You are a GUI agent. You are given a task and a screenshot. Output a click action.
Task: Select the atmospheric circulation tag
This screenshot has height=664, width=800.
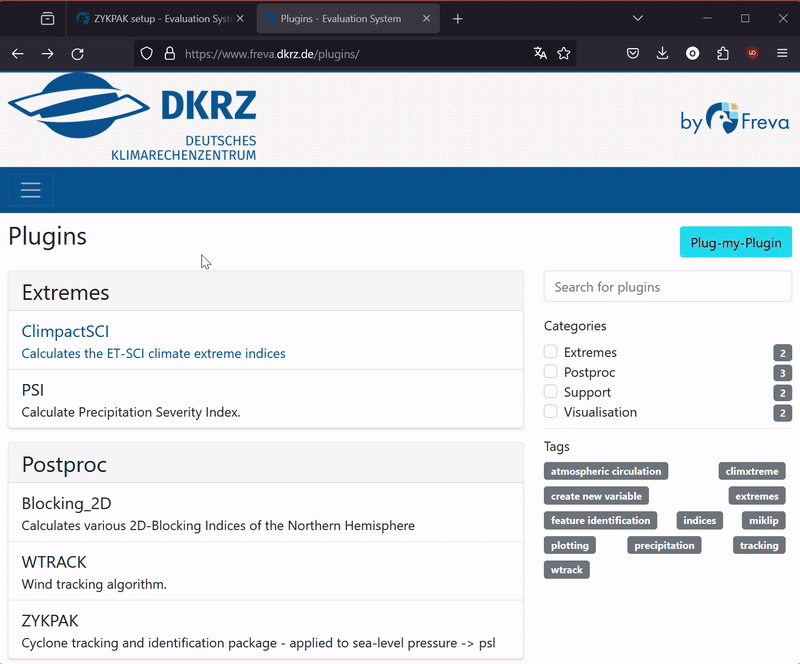point(606,471)
